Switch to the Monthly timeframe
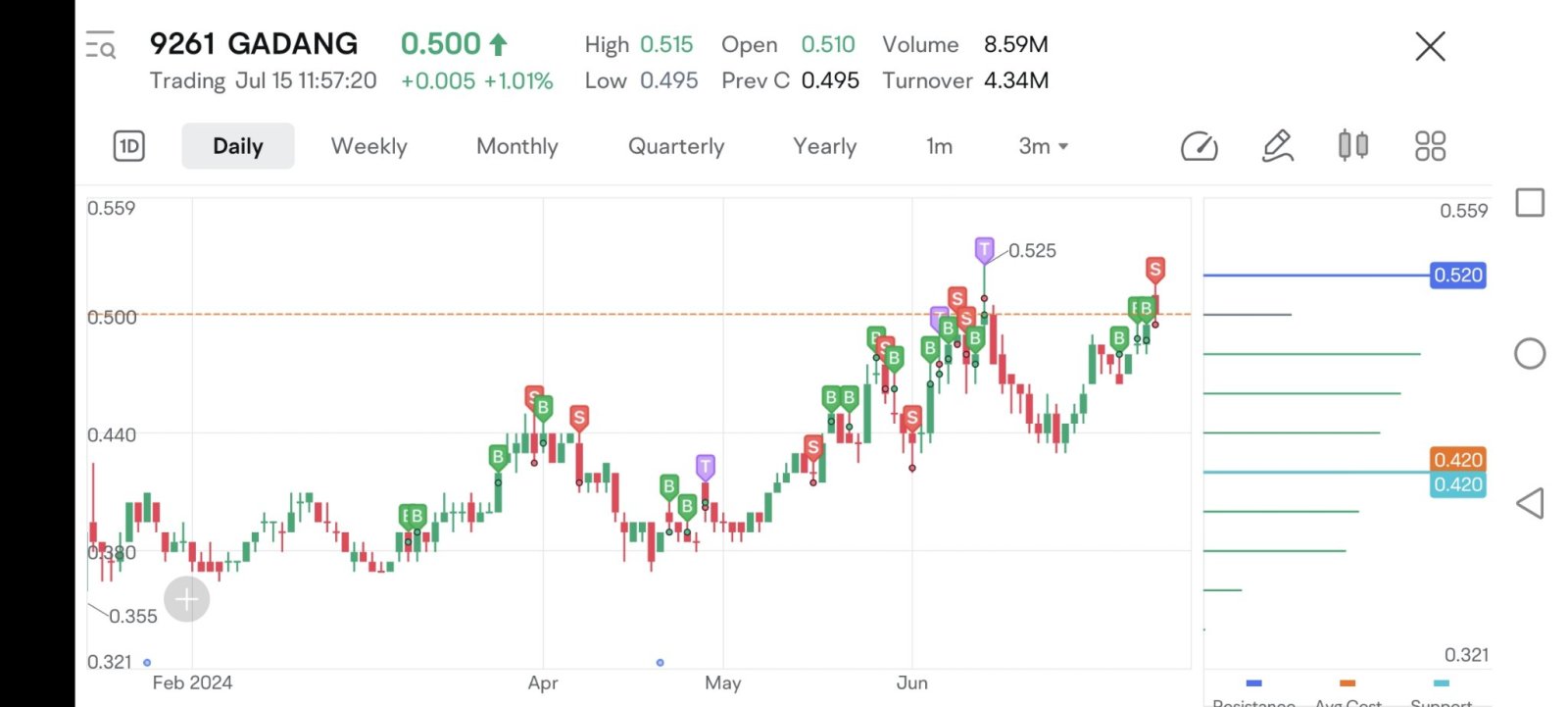Screen dimensions: 1568x707 (517, 146)
